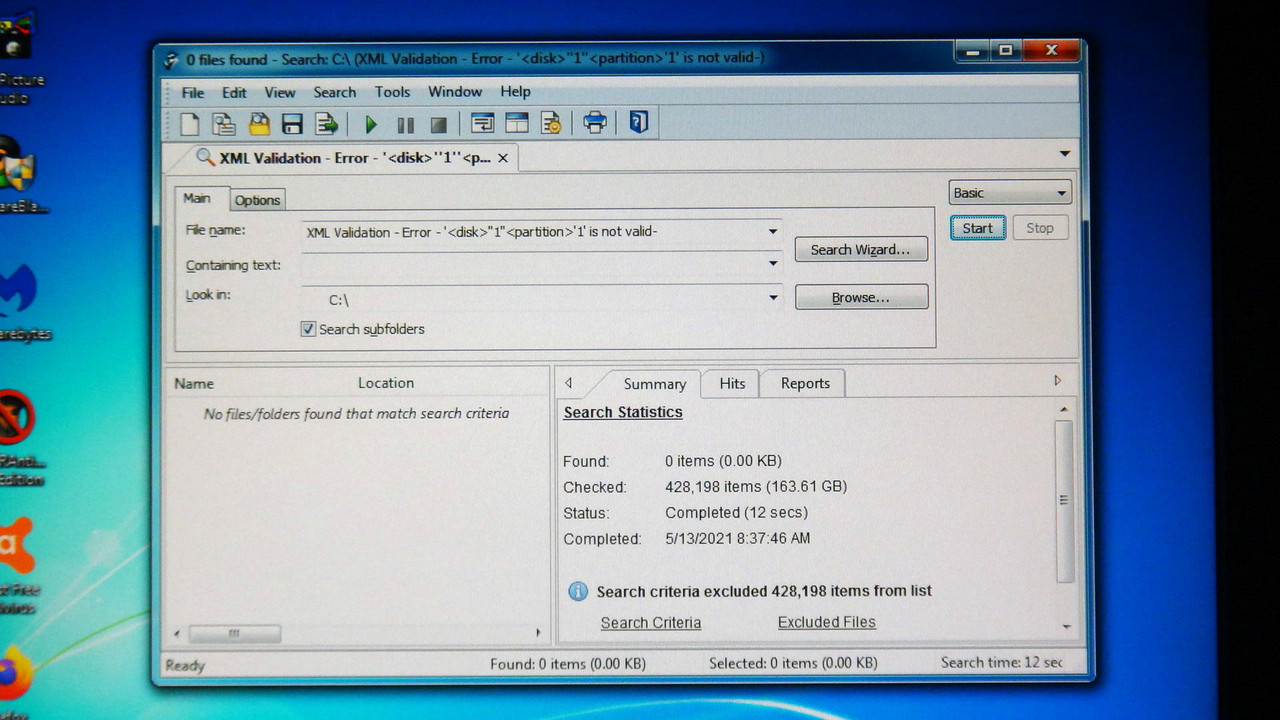Click 'Checked: 428,198 items (163.61 GB)' value
Image resolution: width=1280 pixels, height=720 pixels.
(756, 487)
